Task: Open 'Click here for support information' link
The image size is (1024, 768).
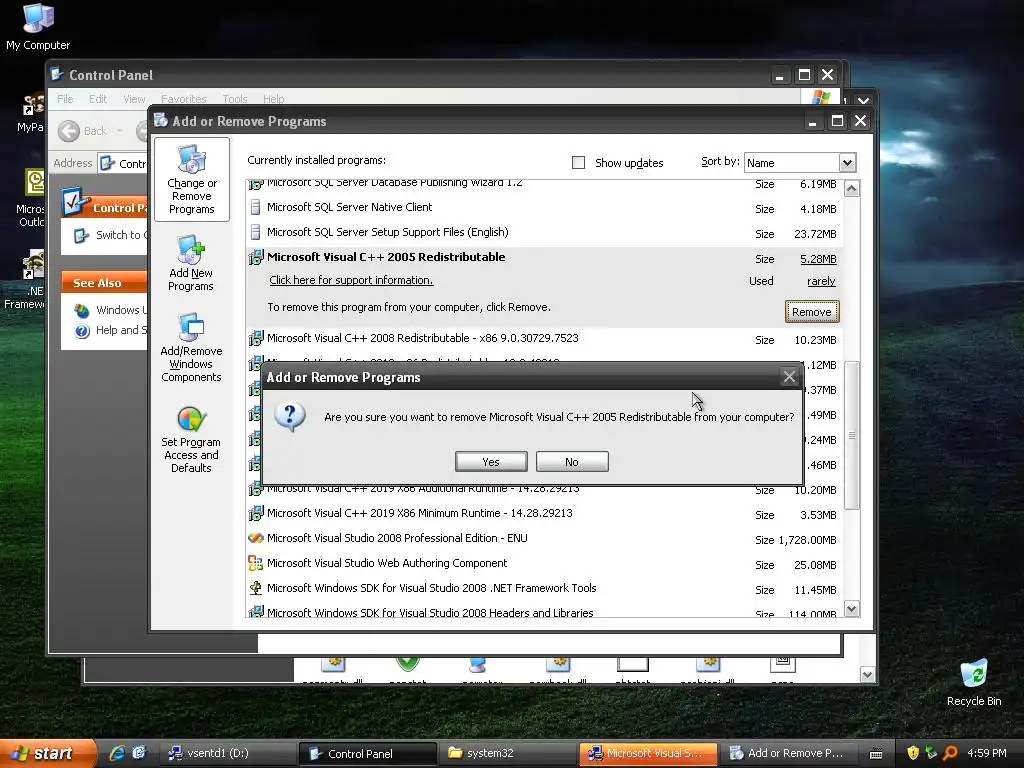Action: 351,280
